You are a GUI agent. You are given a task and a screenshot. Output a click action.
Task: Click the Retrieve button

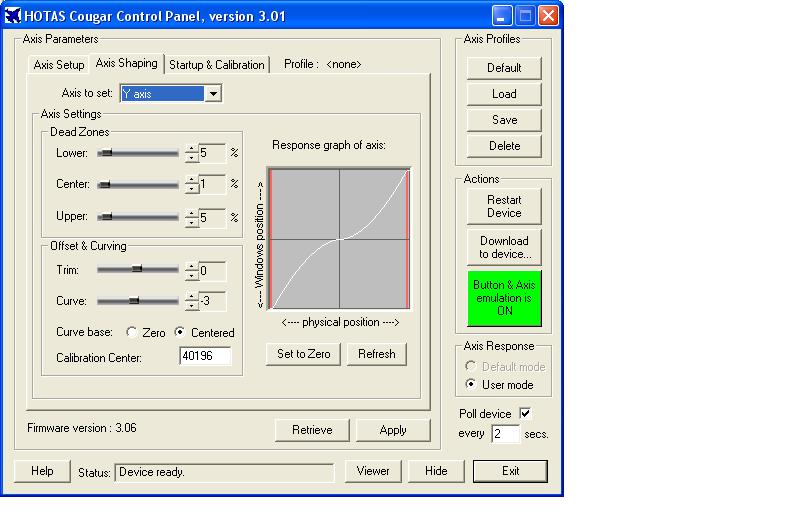pyautogui.click(x=312, y=430)
